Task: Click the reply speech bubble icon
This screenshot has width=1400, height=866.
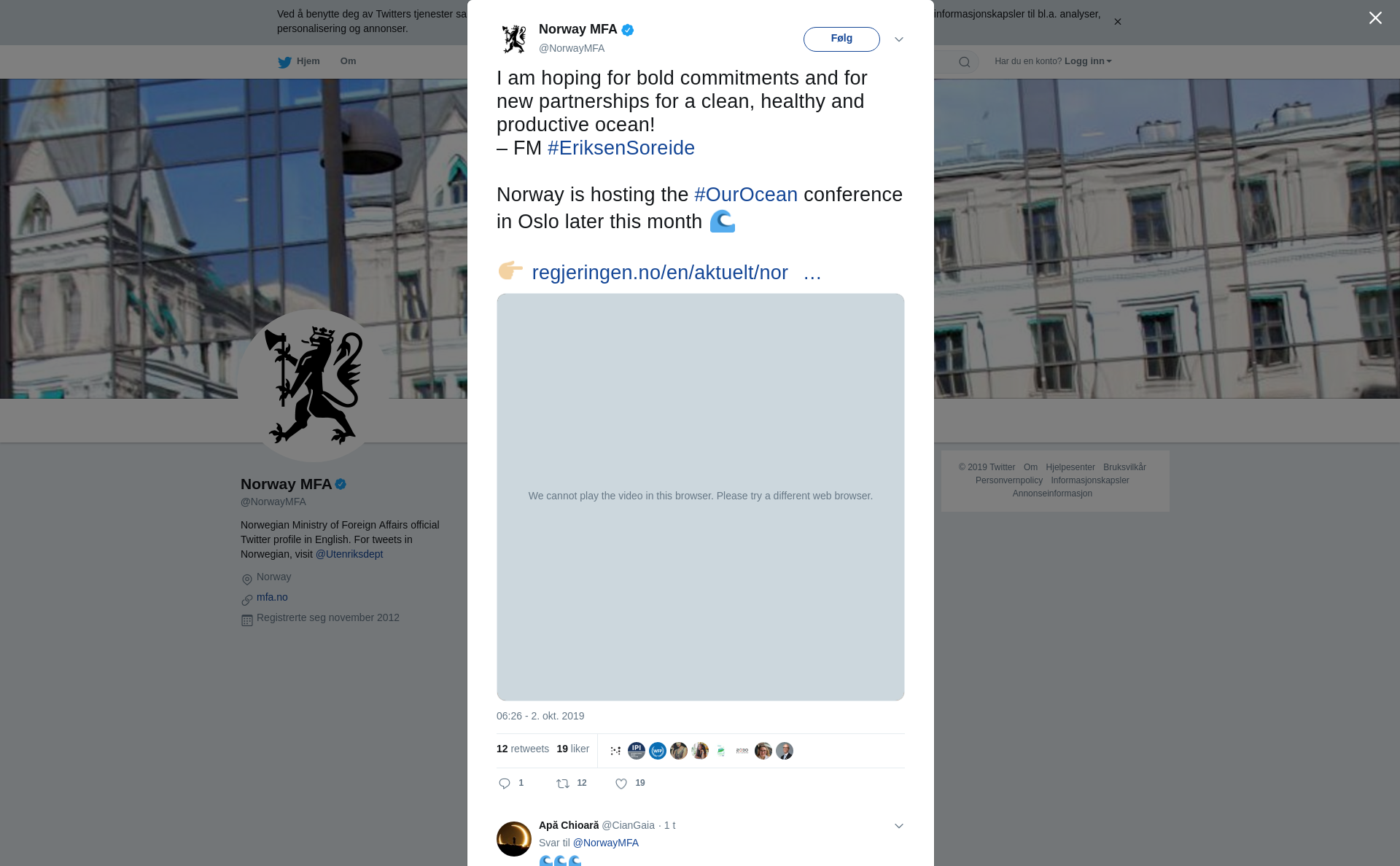Action: click(505, 784)
